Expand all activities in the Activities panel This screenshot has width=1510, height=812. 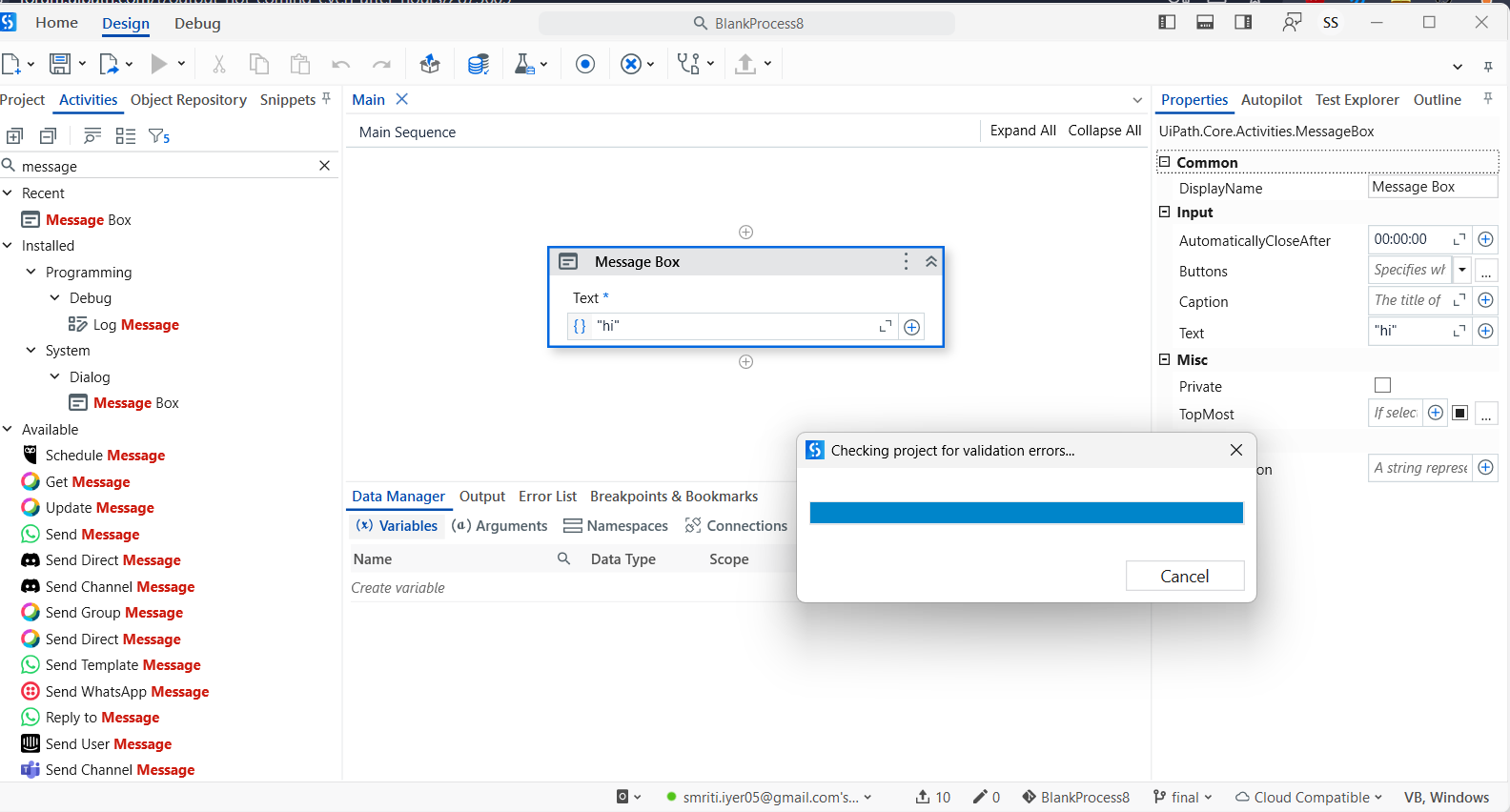tap(14, 136)
